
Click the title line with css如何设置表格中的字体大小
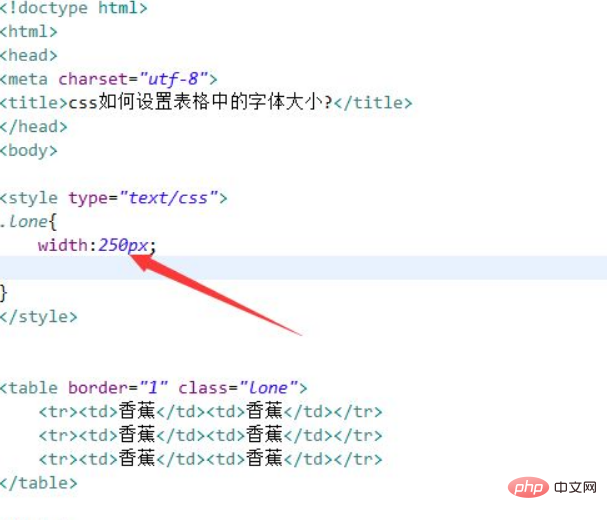[x=206, y=103]
